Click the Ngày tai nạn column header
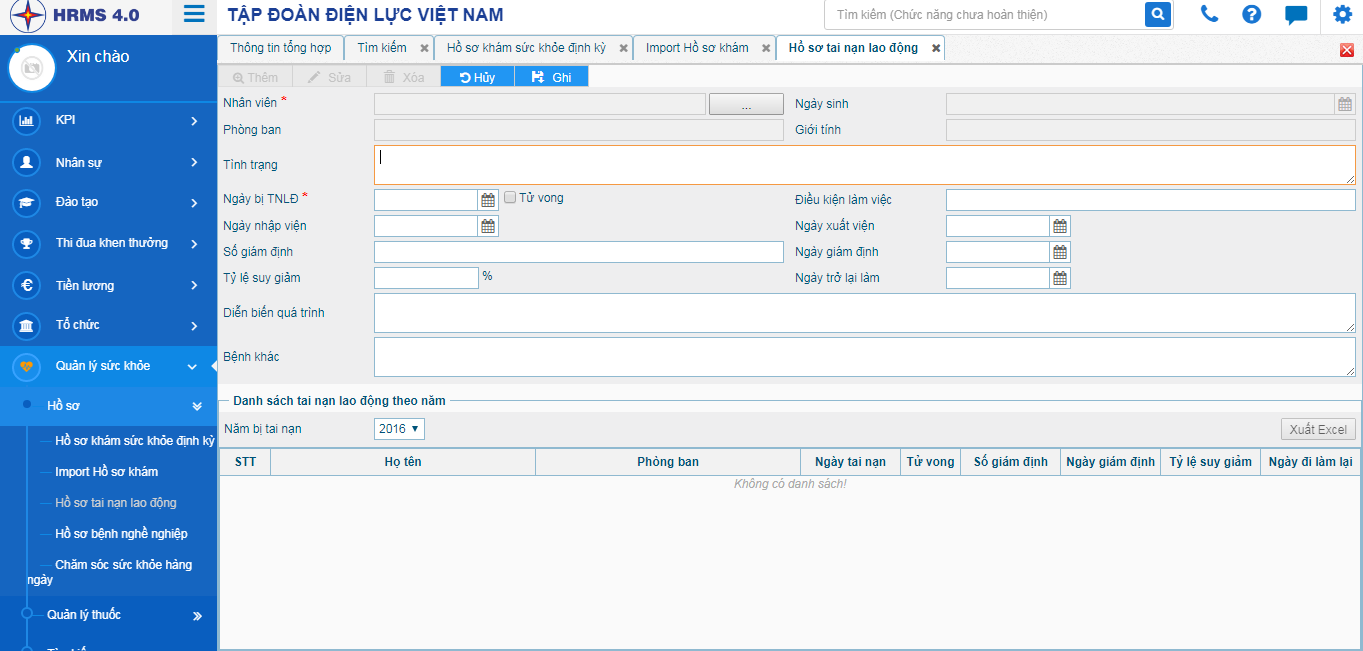The image size is (1363, 651). [850, 462]
